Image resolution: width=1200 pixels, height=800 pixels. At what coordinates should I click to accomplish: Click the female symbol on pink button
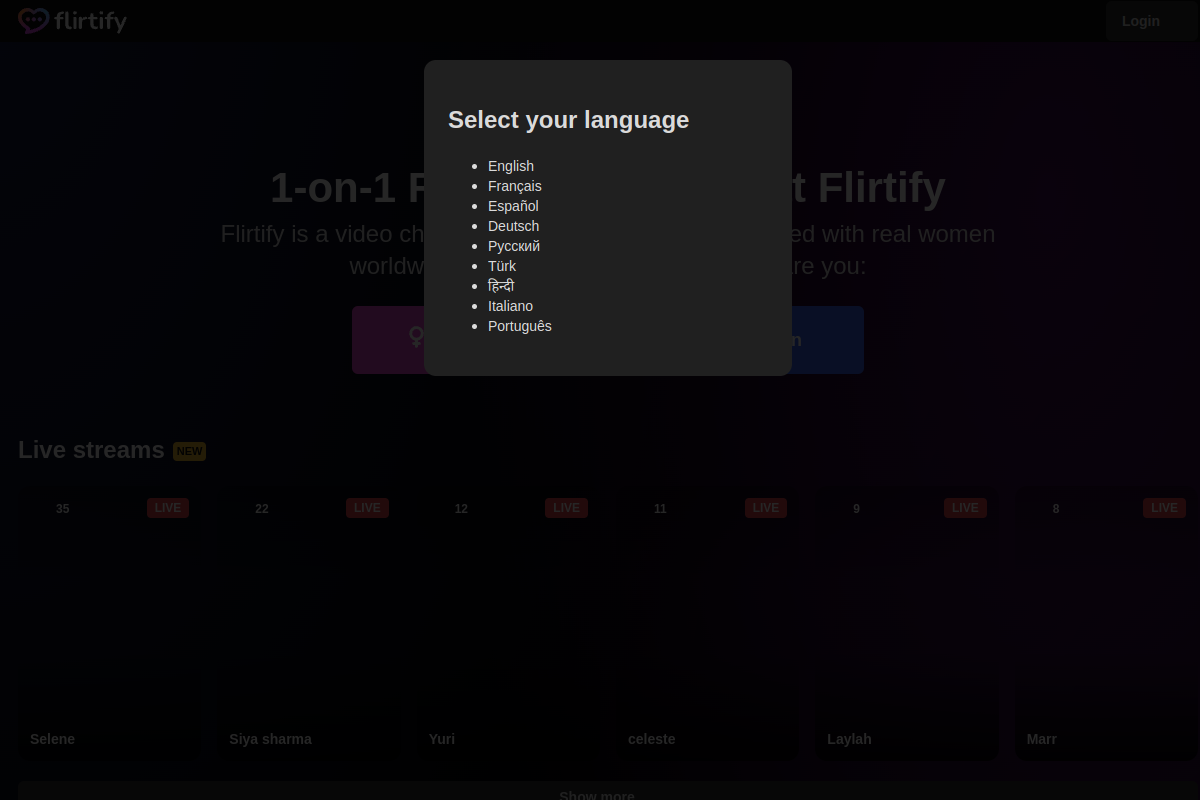click(416, 338)
